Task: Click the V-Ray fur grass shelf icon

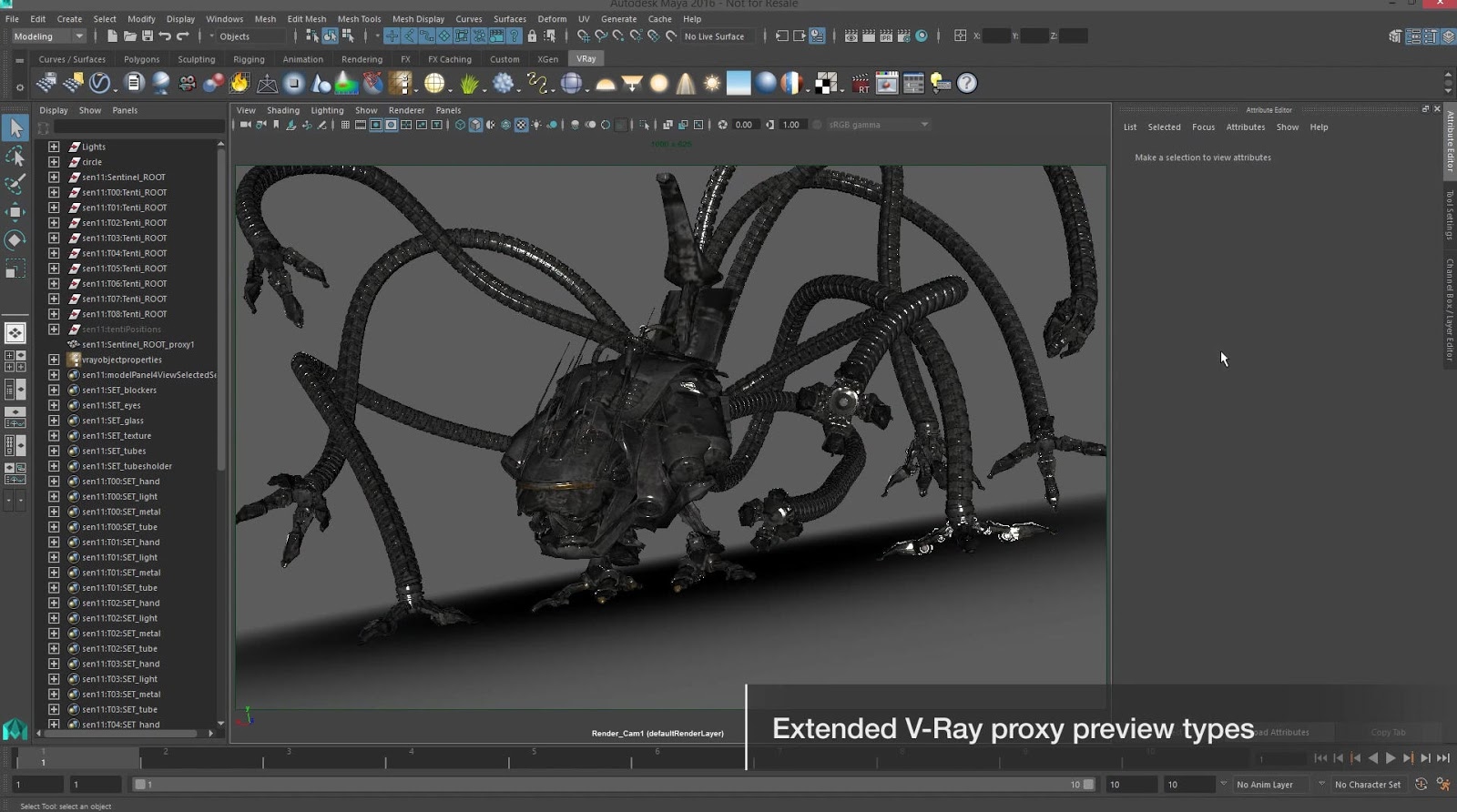Action: pyautogui.click(x=469, y=83)
